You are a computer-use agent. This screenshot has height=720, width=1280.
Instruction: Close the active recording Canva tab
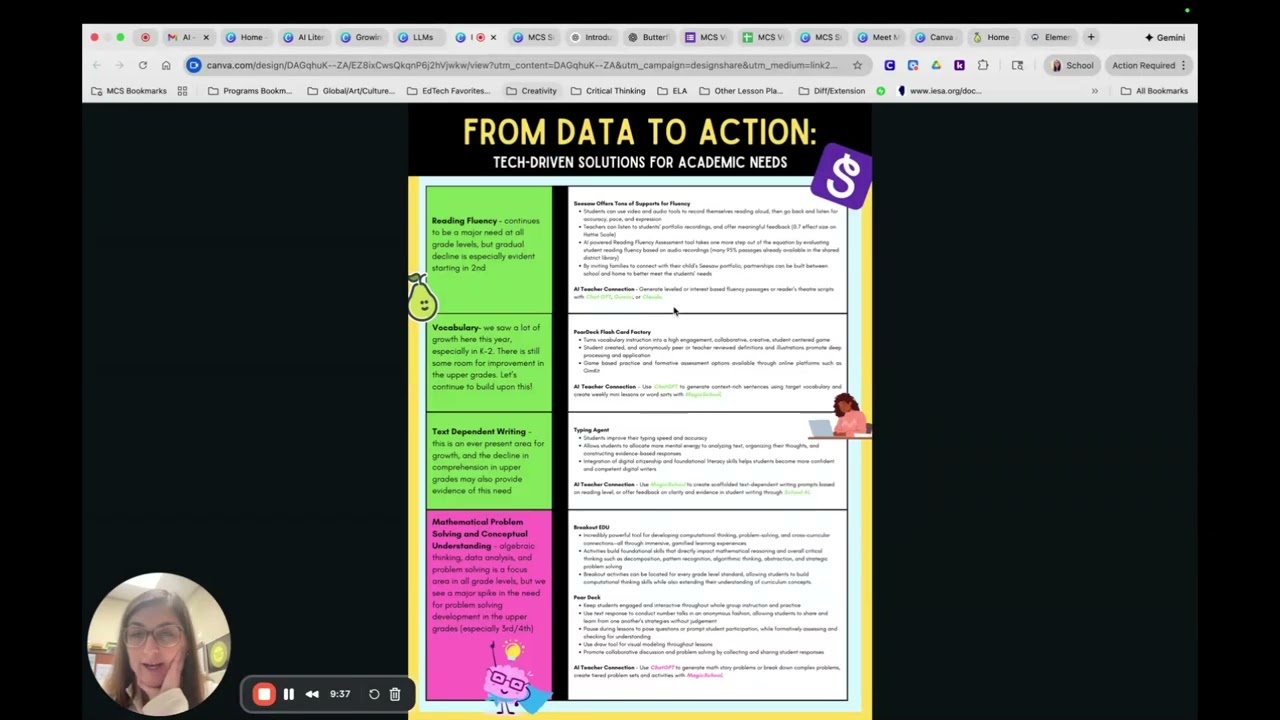493,37
